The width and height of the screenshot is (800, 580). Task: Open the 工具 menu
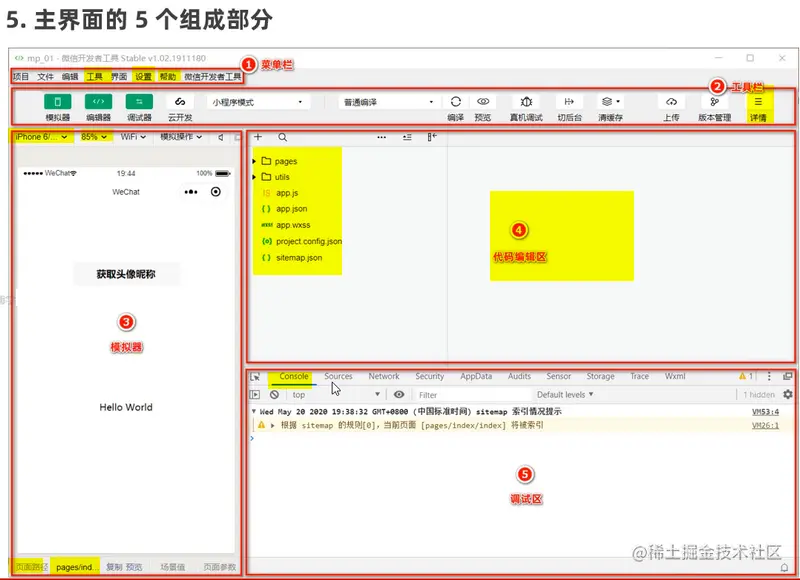pos(94,77)
